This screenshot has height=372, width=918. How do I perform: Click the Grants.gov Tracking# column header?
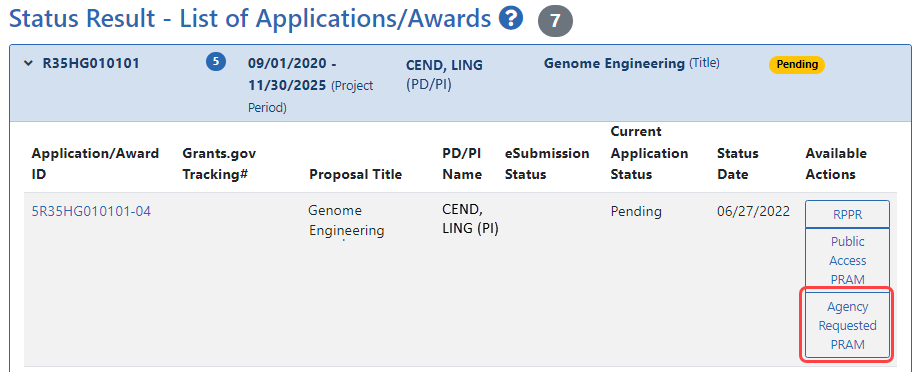[x=220, y=163]
